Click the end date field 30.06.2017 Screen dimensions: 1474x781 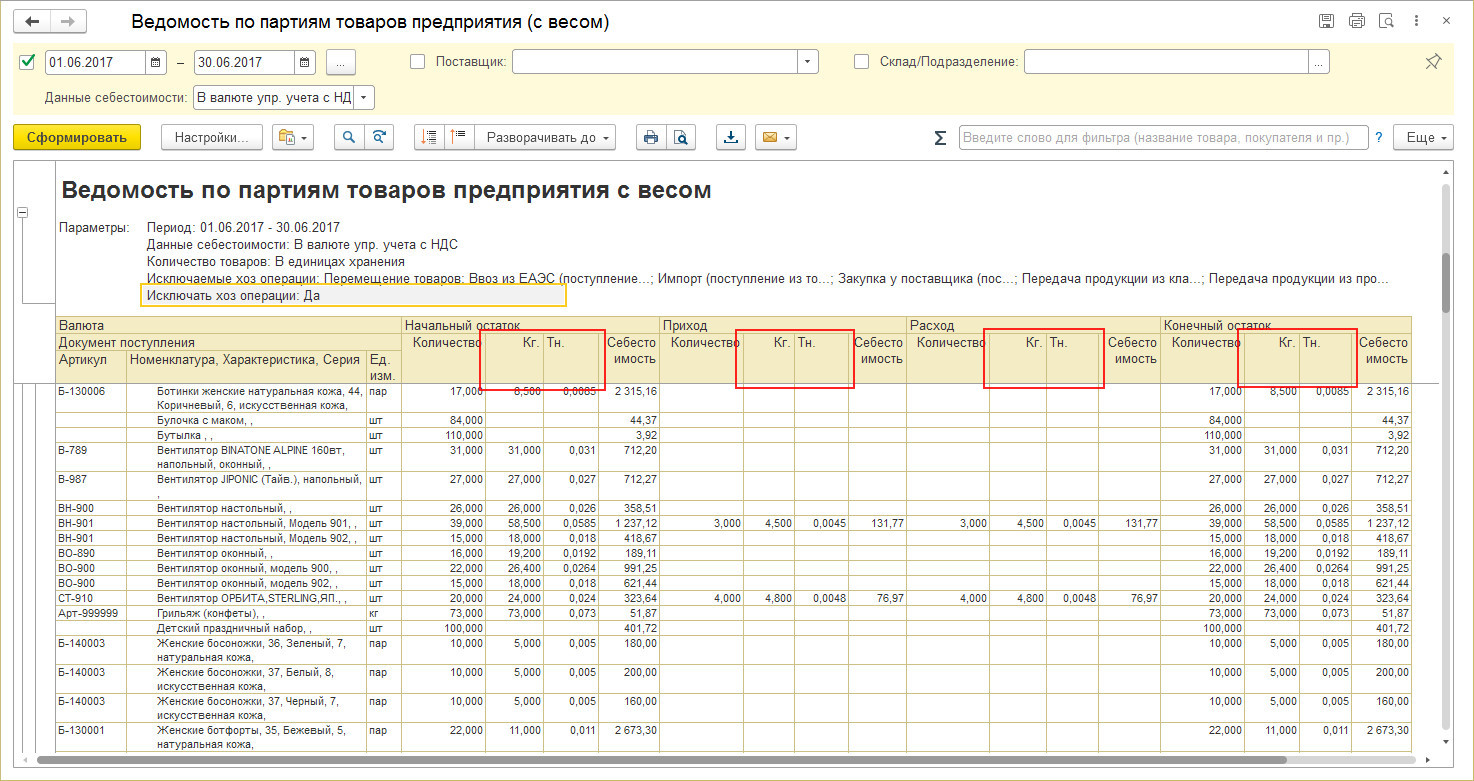click(244, 62)
